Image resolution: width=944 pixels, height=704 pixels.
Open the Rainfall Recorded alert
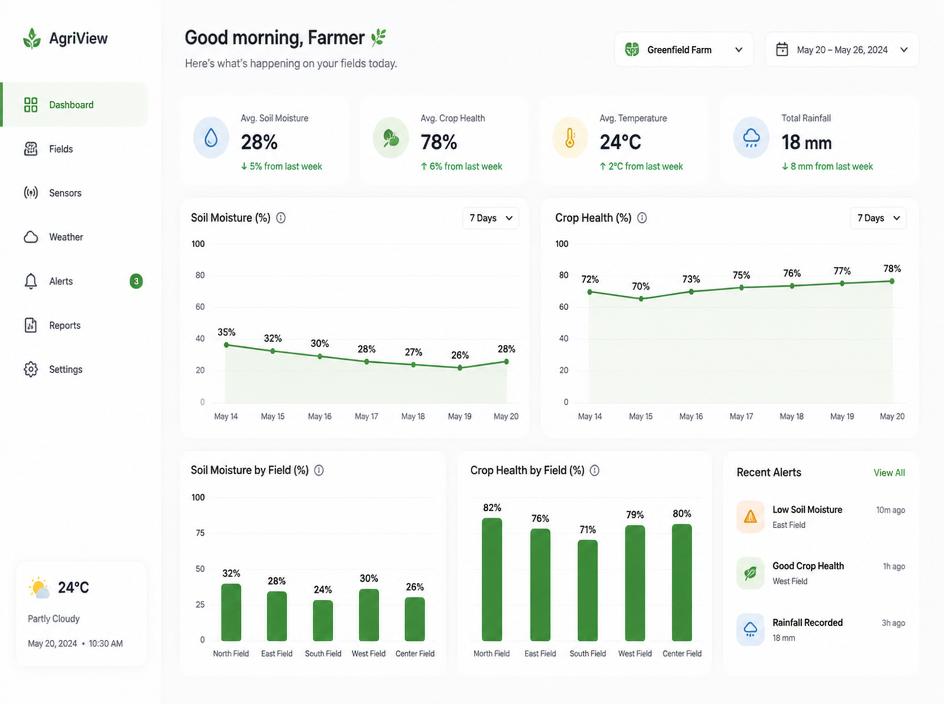click(x=821, y=630)
